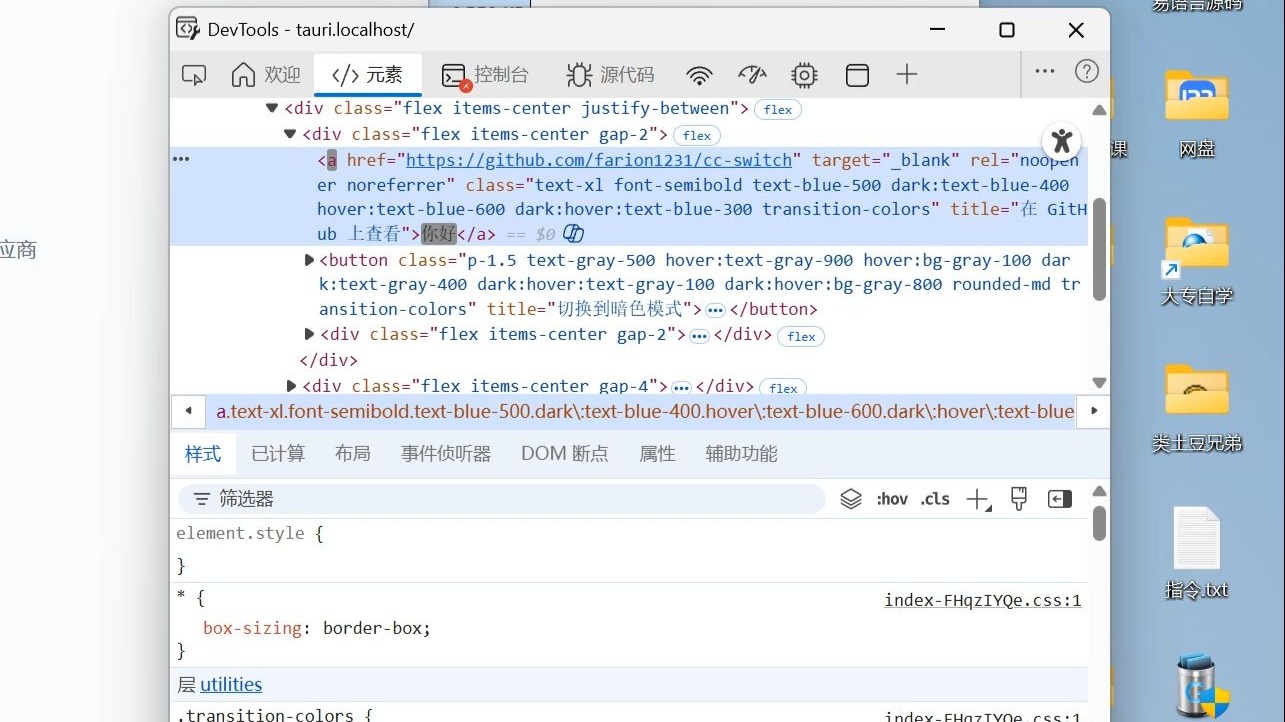This screenshot has height=722, width=1285.
Task: Toggle .cls element classes editor
Action: click(934, 498)
